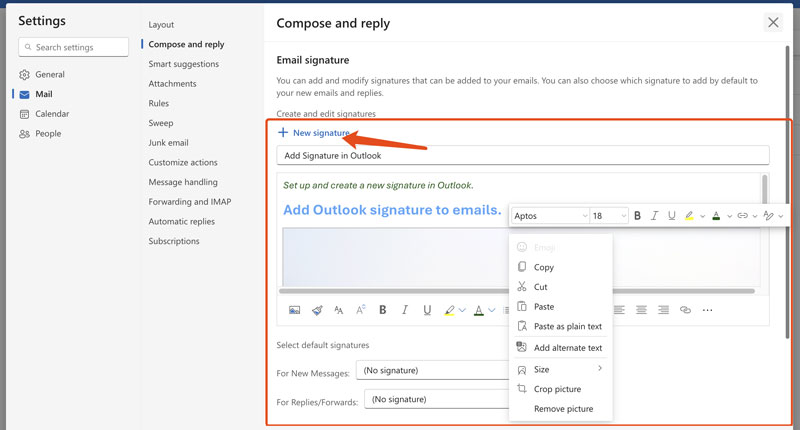Go to Smart suggestions settings
800x430 pixels.
click(184, 64)
